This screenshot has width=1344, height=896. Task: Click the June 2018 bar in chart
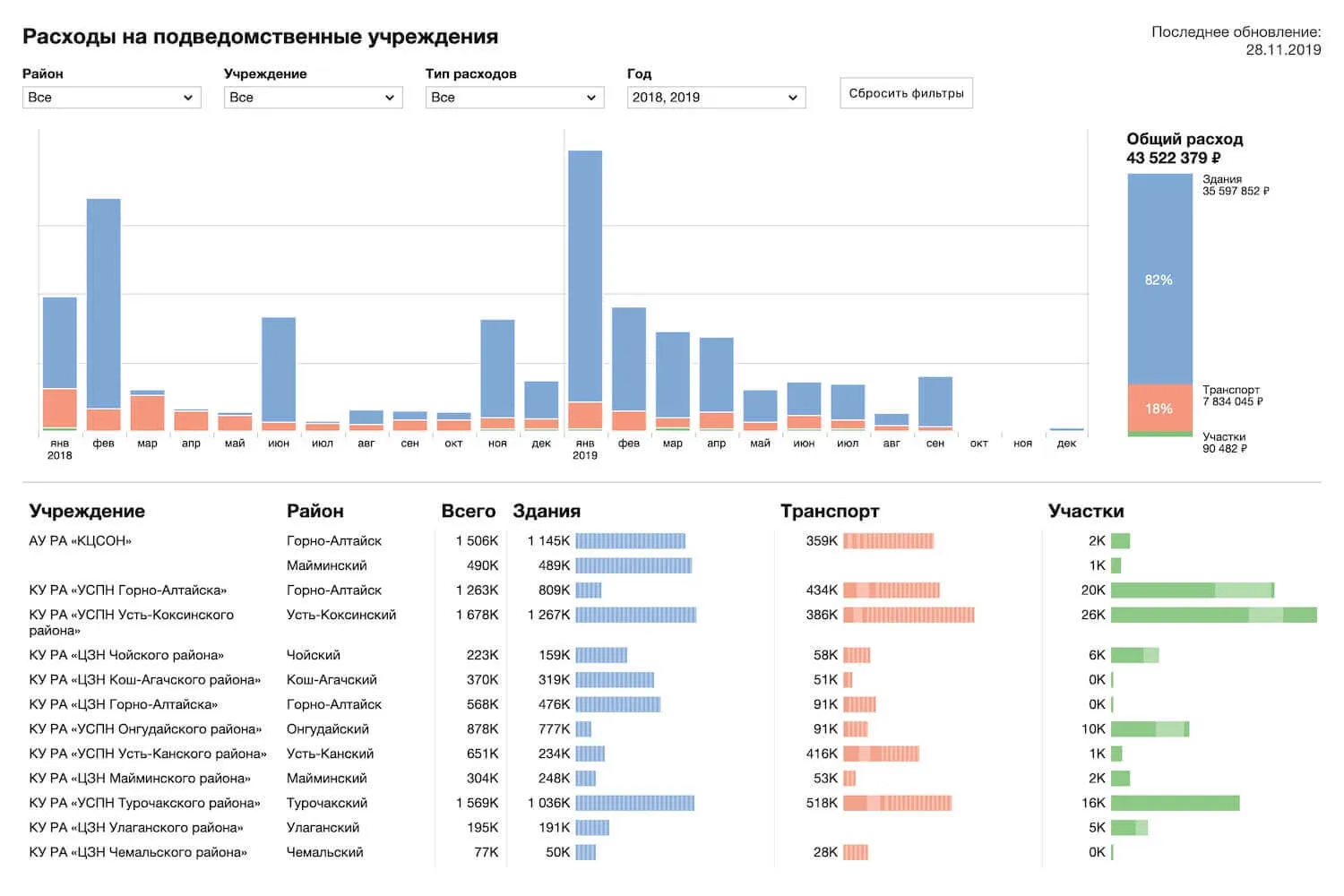279,369
